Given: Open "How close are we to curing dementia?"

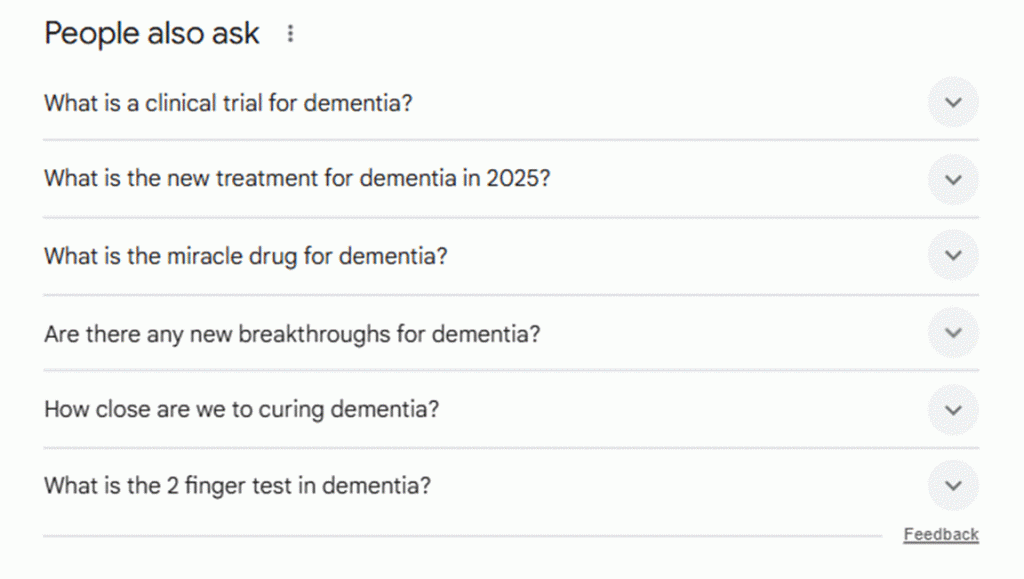Looking at the screenshot, I should tap(241, 410).
